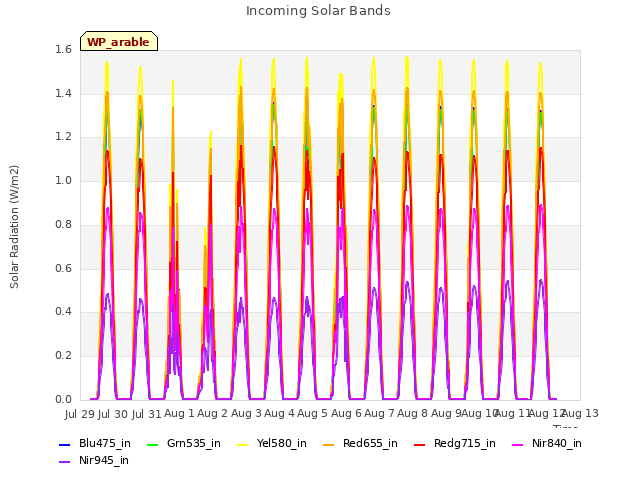Viewport: 640px width, 480px height.
Task: Click the magenta Nir840_in legend color marker
Action: click(518, 444)
